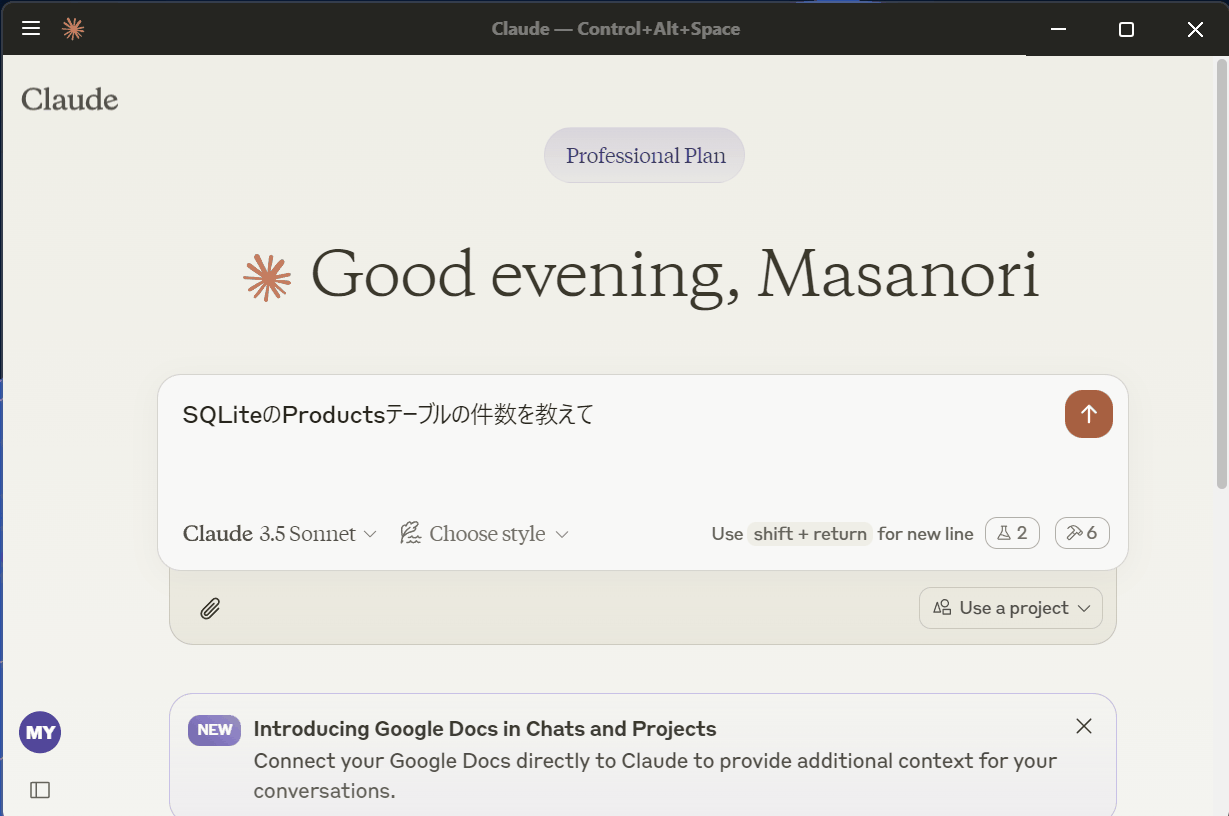This screenshot has height=816, width=1229.
Task: Click the Introducing Google Docs headline
Action: (485, 728)
